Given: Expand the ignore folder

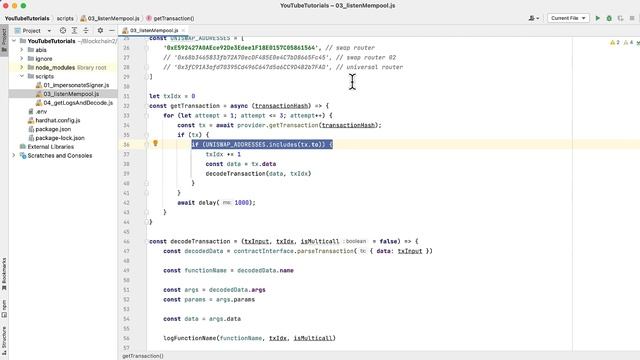Looking at the screenshot, I should 22,59.
